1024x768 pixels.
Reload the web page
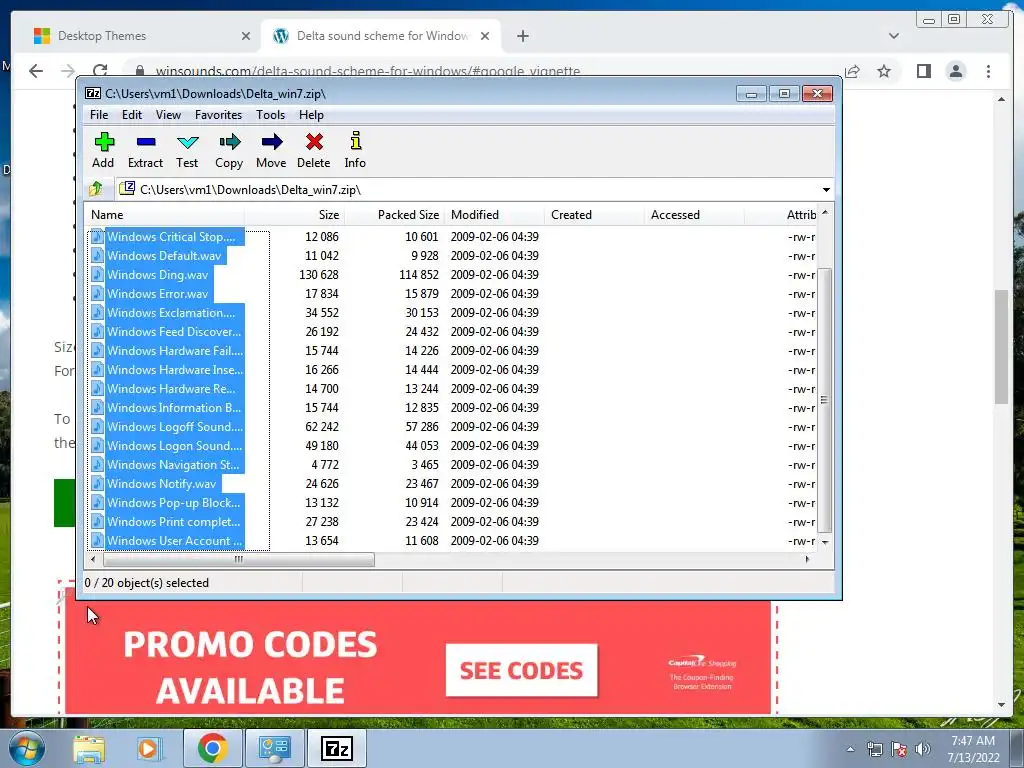pos(100,71)
